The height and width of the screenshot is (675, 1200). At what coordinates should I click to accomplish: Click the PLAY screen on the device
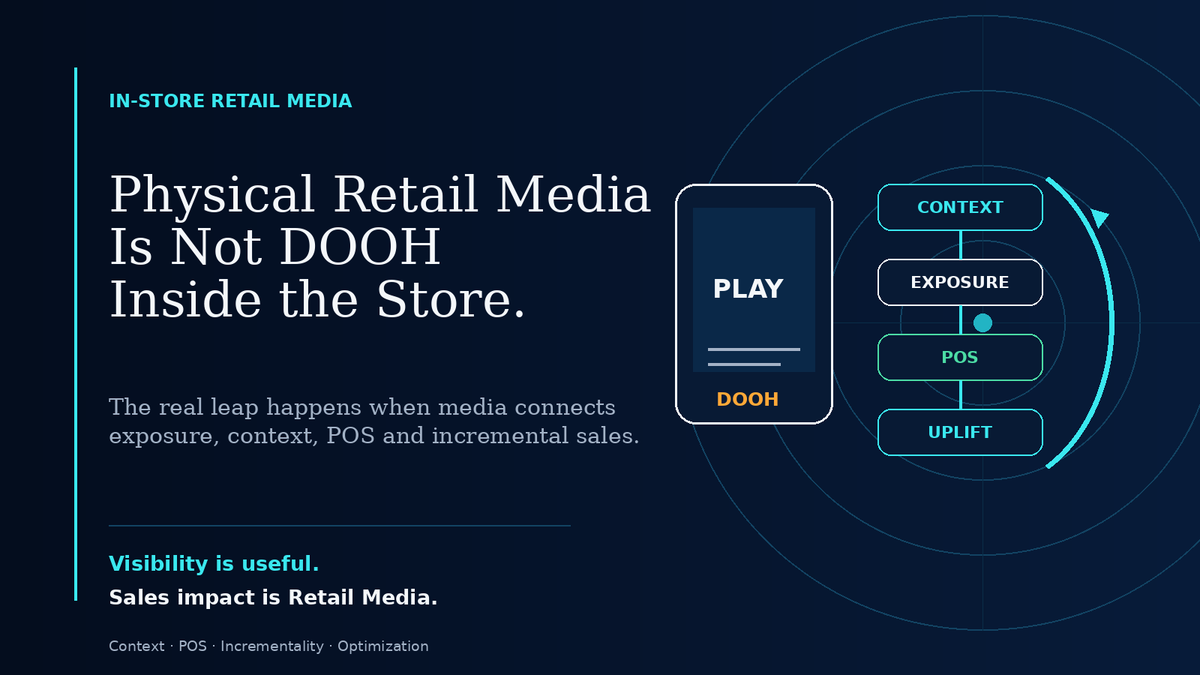pyautogui.click(x=754, y=290)
